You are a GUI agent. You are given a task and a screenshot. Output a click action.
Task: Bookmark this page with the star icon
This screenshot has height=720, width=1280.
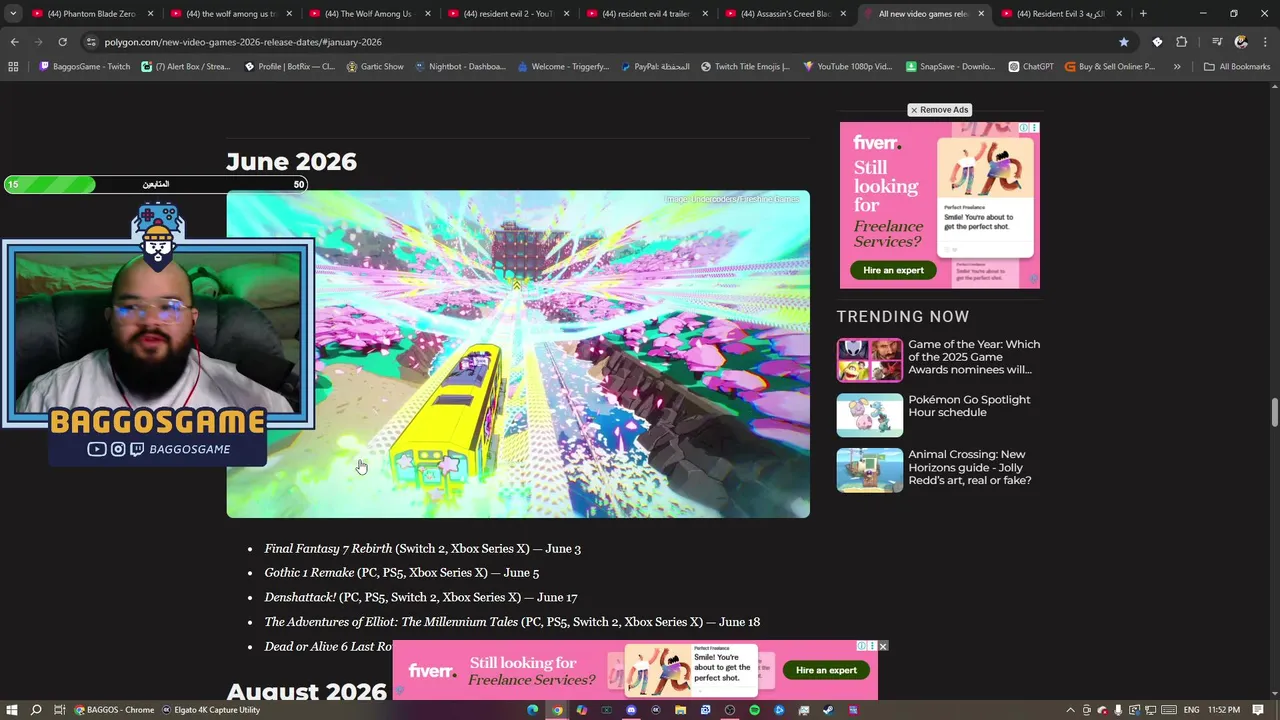click(1124, 42)
